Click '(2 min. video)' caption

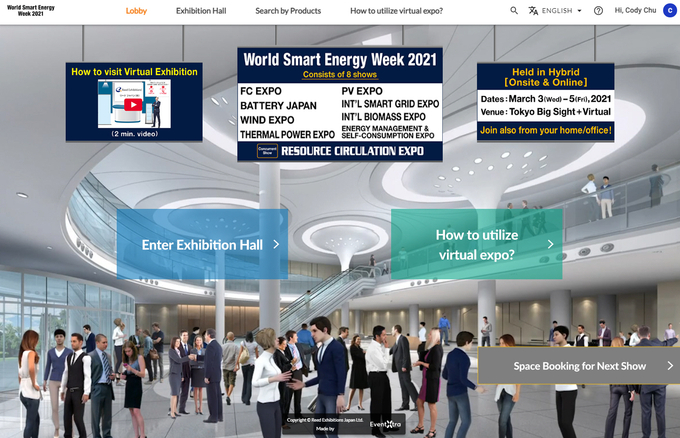coord(135,134)
